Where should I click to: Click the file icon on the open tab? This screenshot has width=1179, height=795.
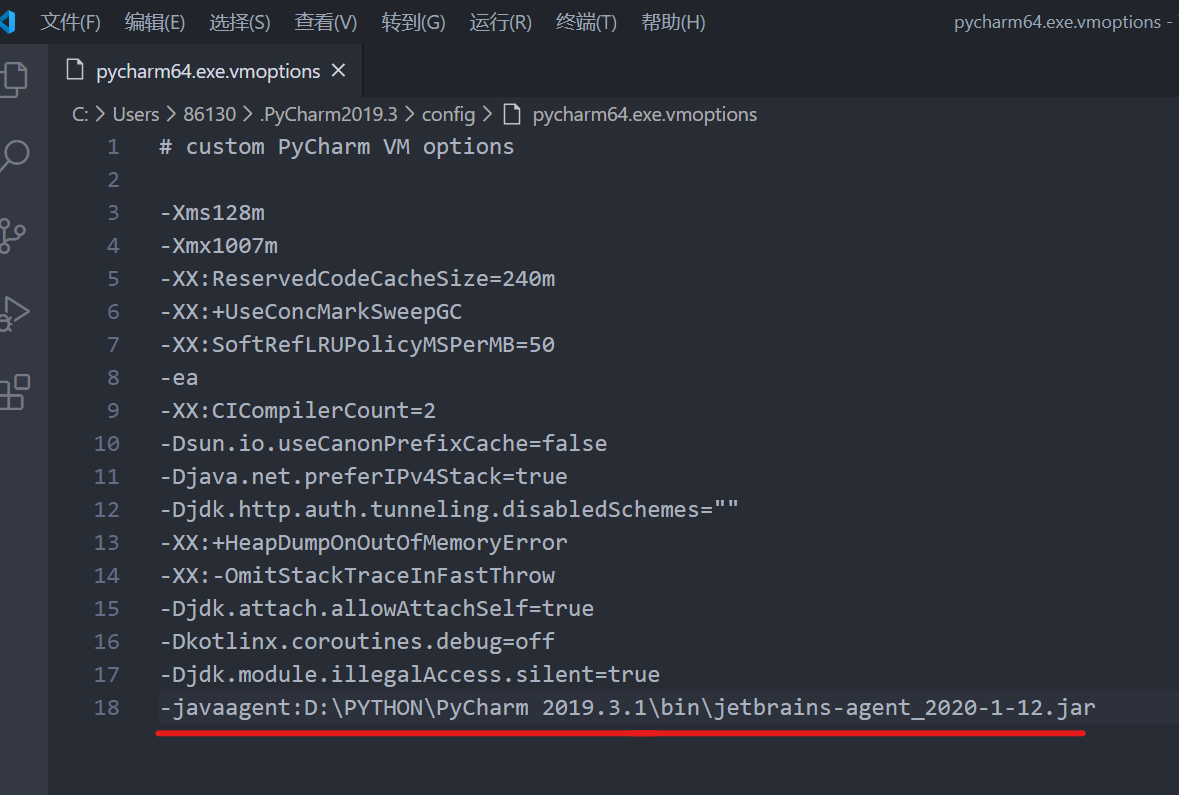point(75,71)
